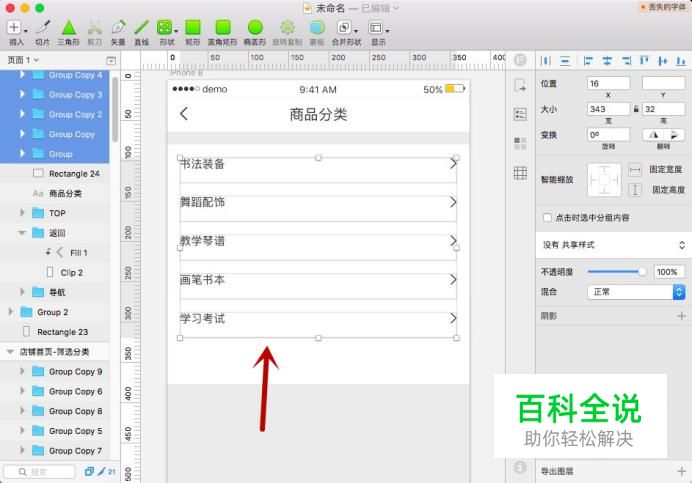Screen dimensions: 692x483
Task: Select the Rectangle 24 layer
Action: pos(55,174)
